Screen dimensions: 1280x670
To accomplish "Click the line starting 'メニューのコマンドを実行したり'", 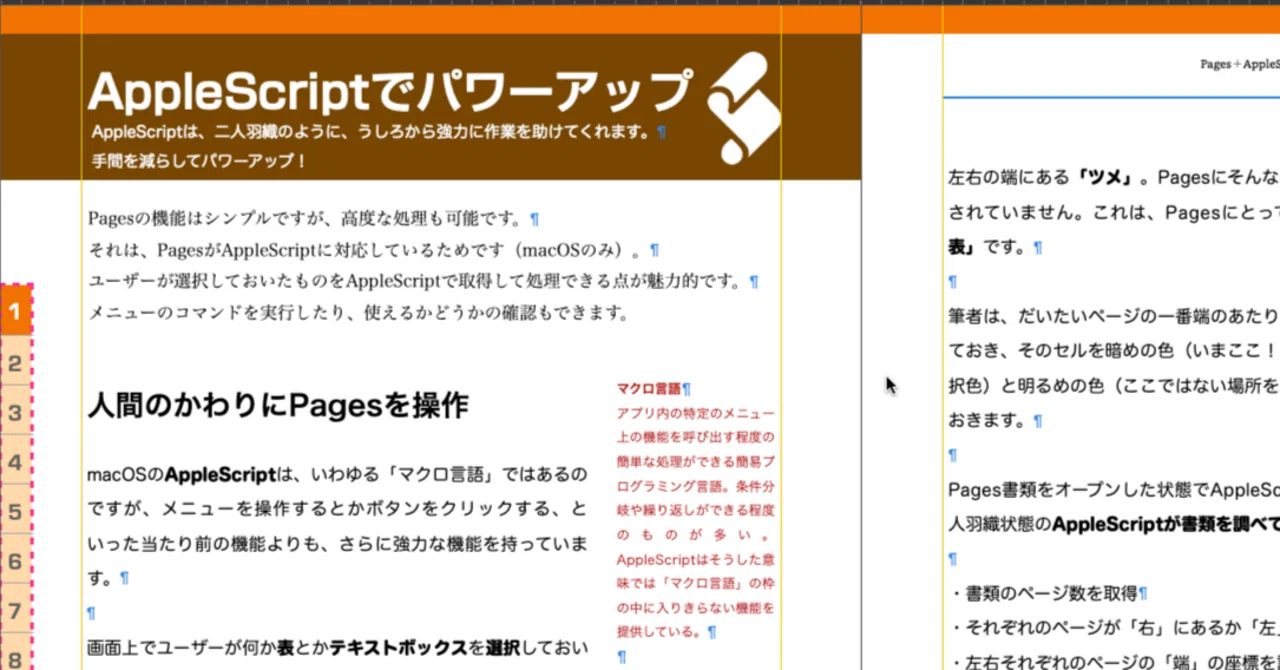I will click(359, 313).
